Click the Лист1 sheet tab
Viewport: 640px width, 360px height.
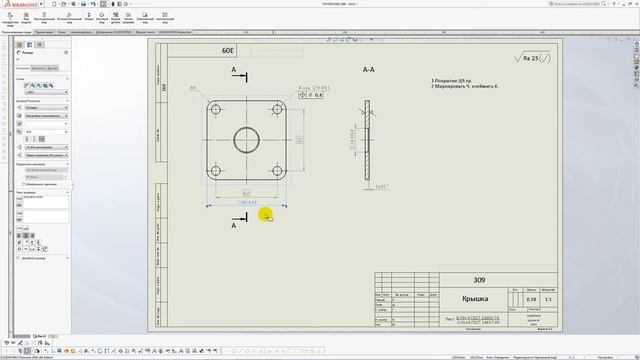point(40,336)
